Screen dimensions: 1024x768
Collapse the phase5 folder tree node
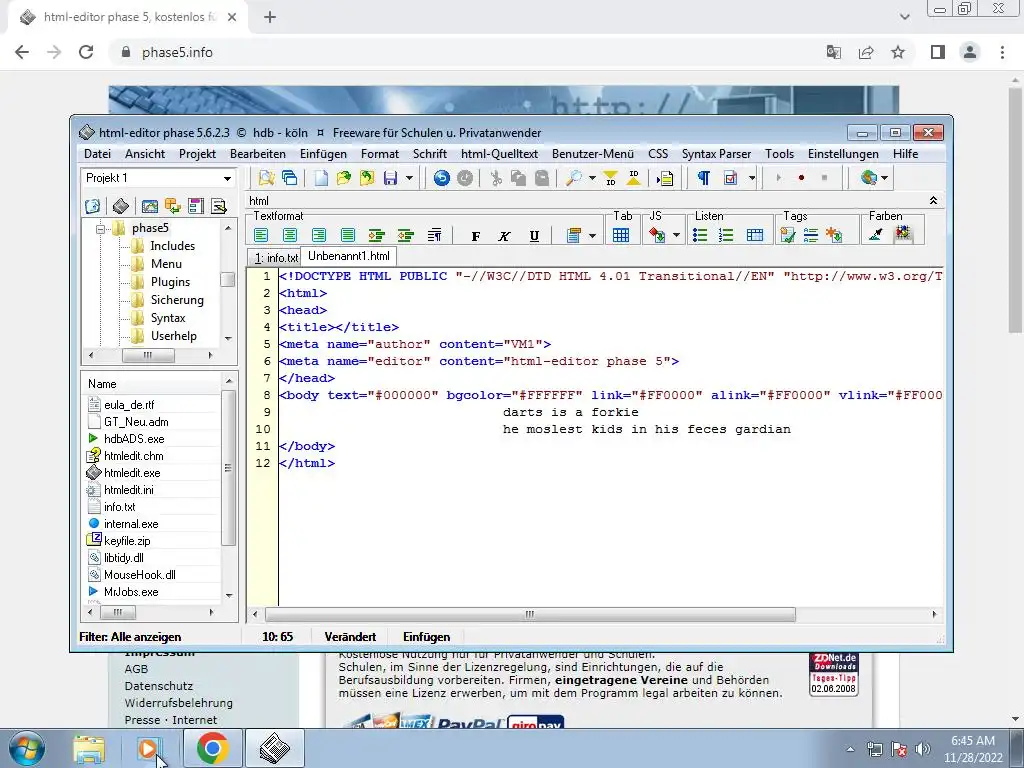click(x=101, y=229)
